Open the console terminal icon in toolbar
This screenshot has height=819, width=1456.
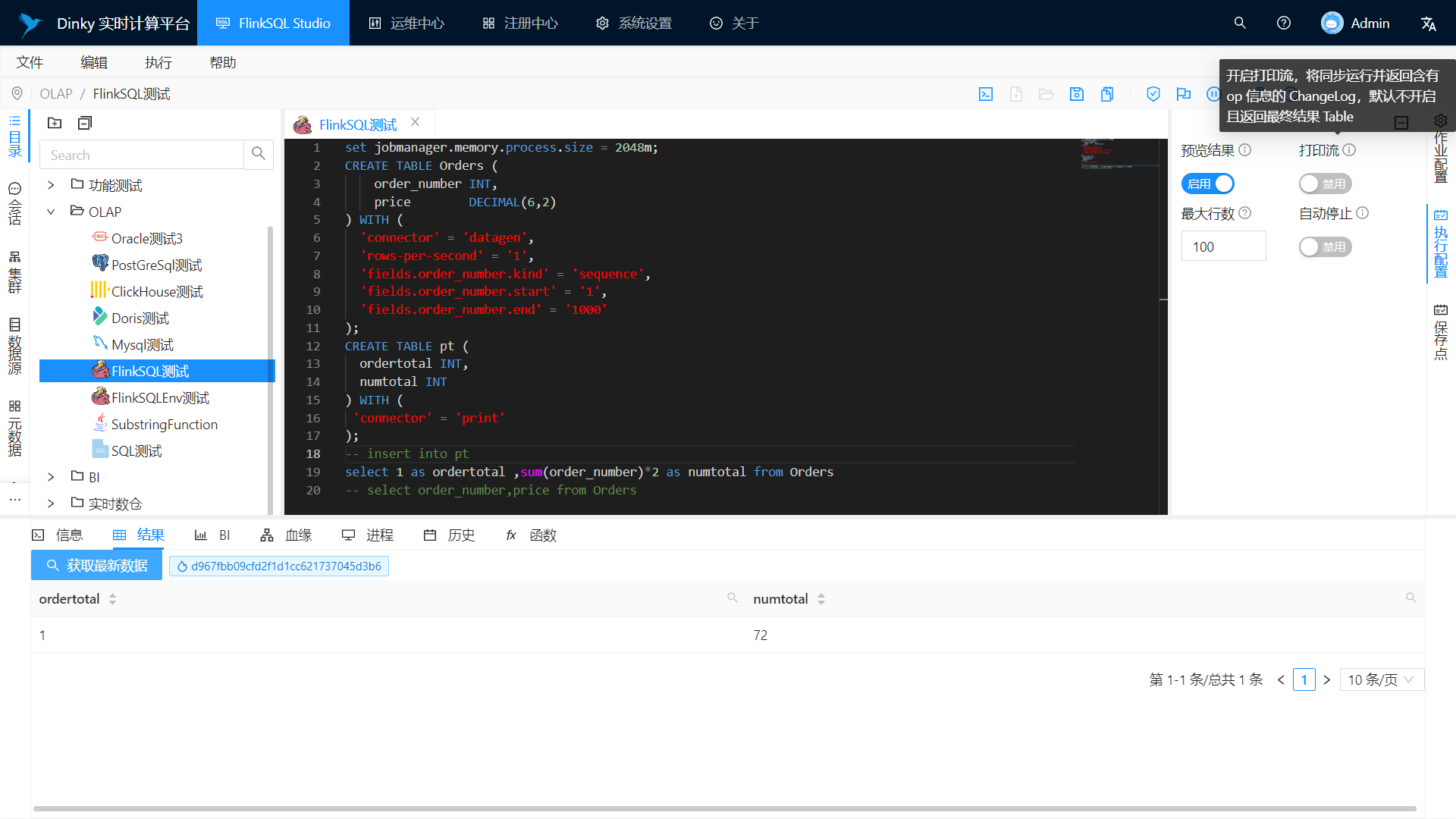(x=986, y=93)
